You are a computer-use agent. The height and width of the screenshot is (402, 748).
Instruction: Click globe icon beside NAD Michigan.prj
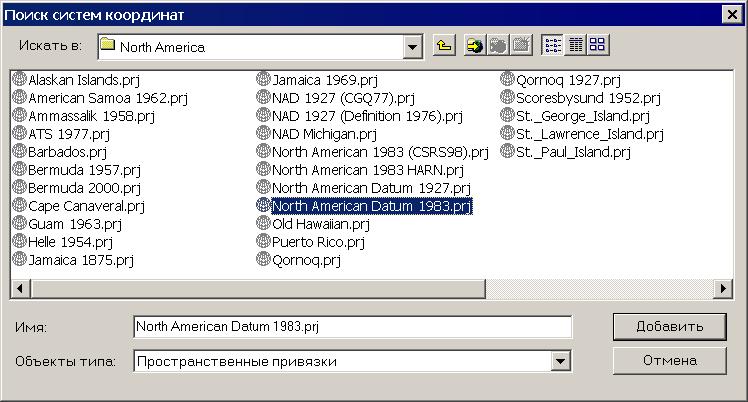pyautogui.click(x=263, y=133)
